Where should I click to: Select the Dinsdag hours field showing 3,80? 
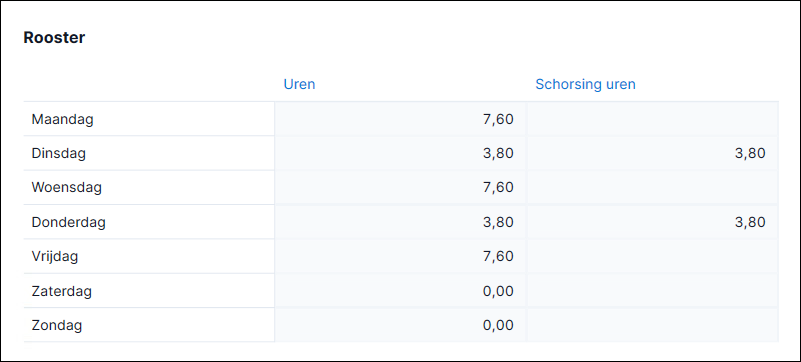tap(400, 153)
